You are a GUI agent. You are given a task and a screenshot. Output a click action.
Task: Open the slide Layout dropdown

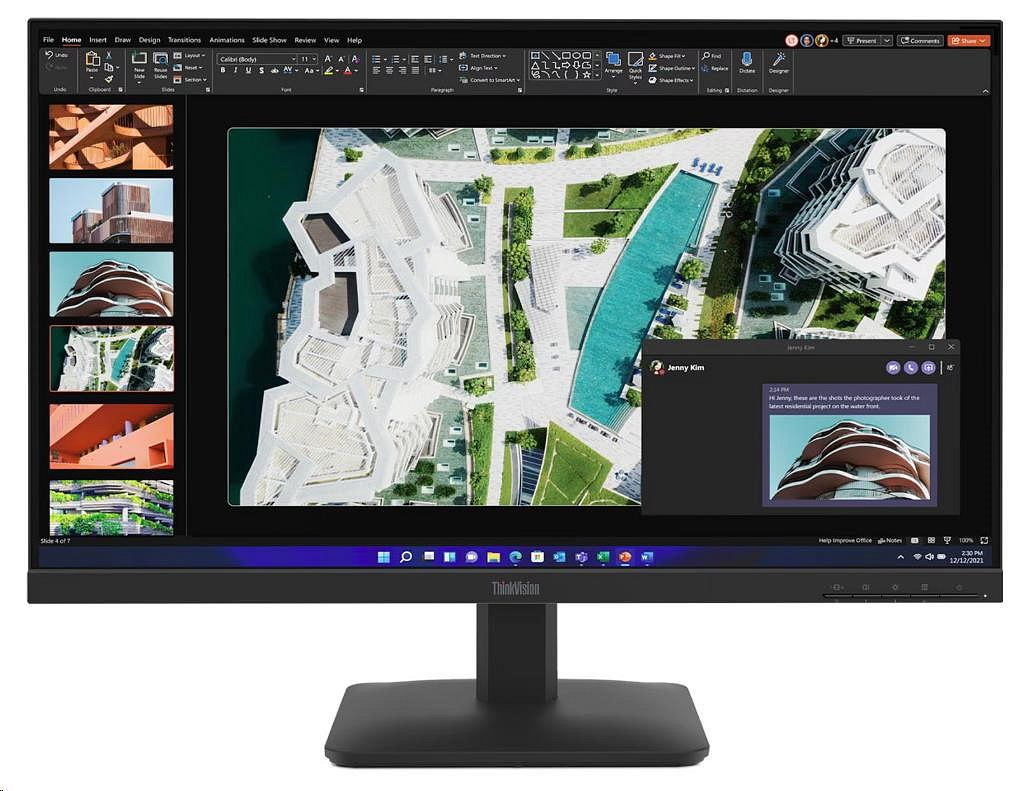(190, 55)
